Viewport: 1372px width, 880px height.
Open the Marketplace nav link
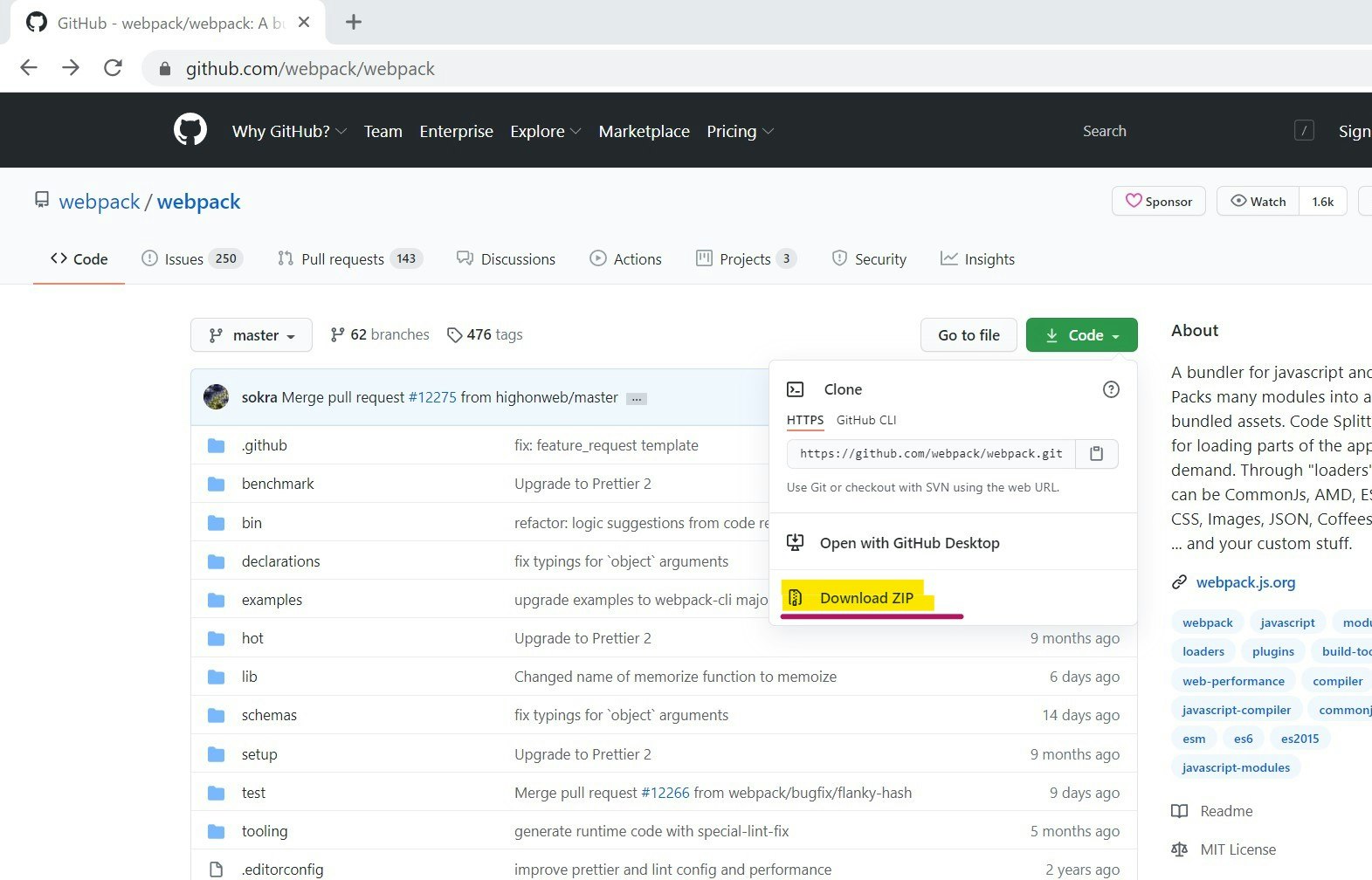pyautogui.click(x=644, y=131)
